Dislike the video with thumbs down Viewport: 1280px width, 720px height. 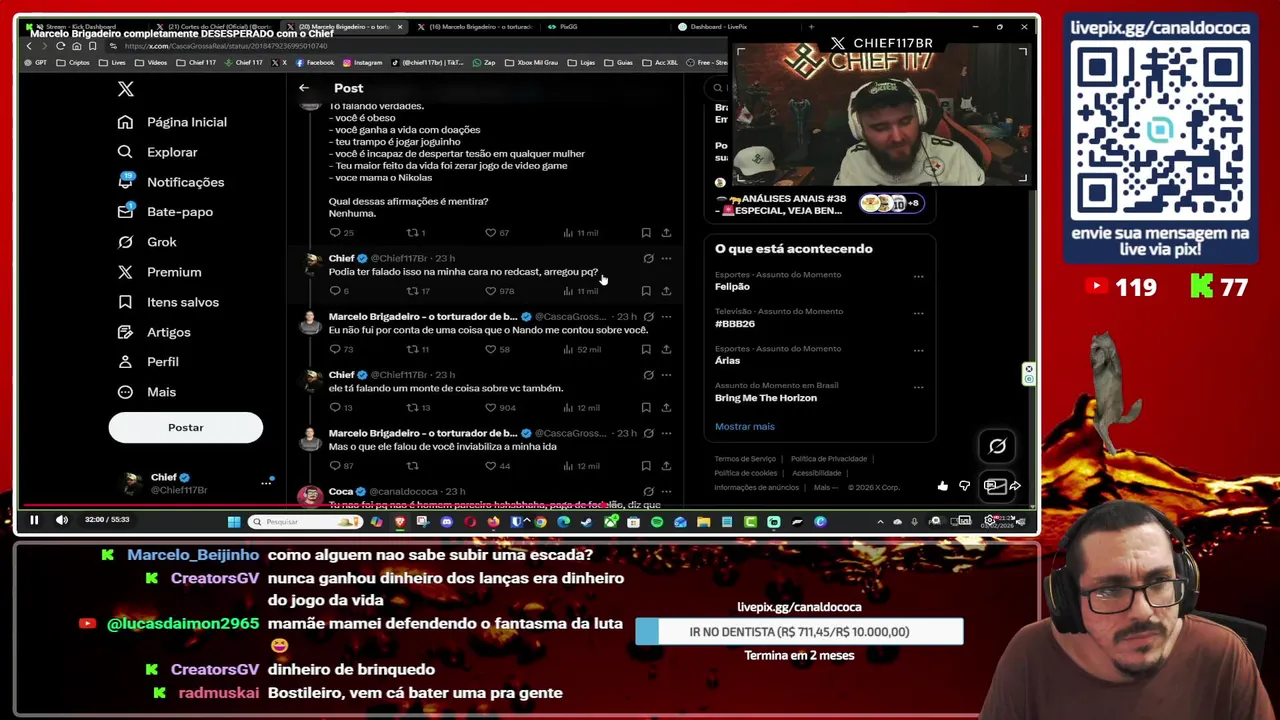(x=965, y=486)
